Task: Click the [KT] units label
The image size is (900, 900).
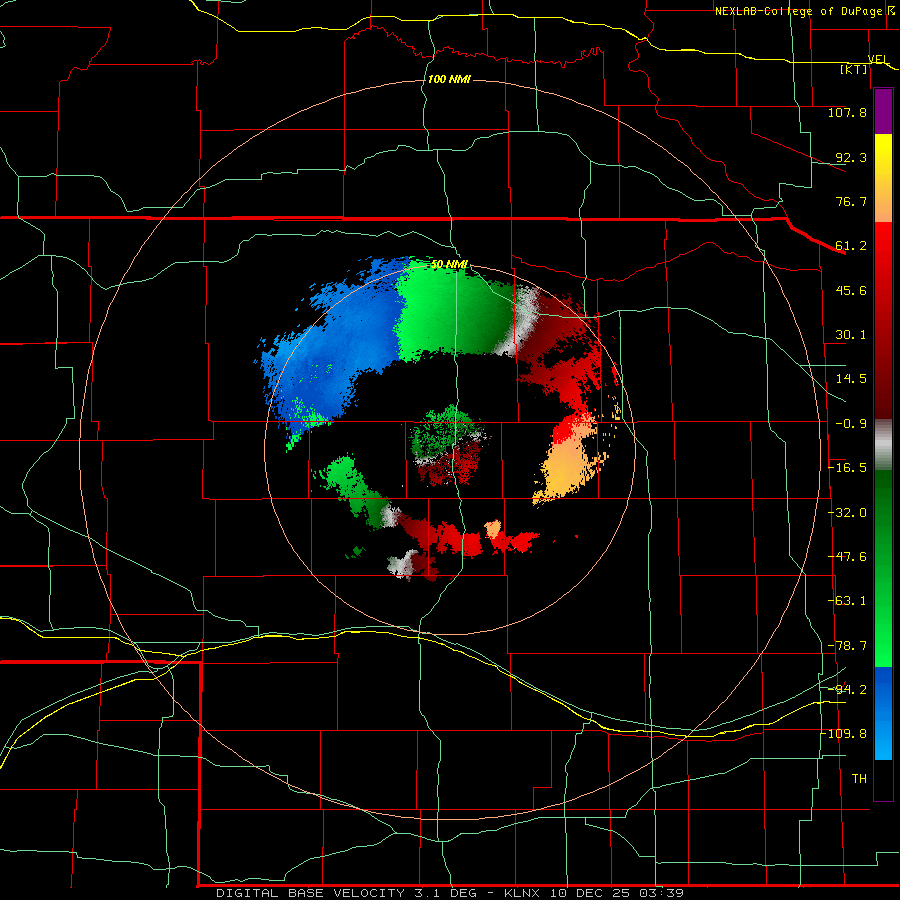Action: click(854, 69)
